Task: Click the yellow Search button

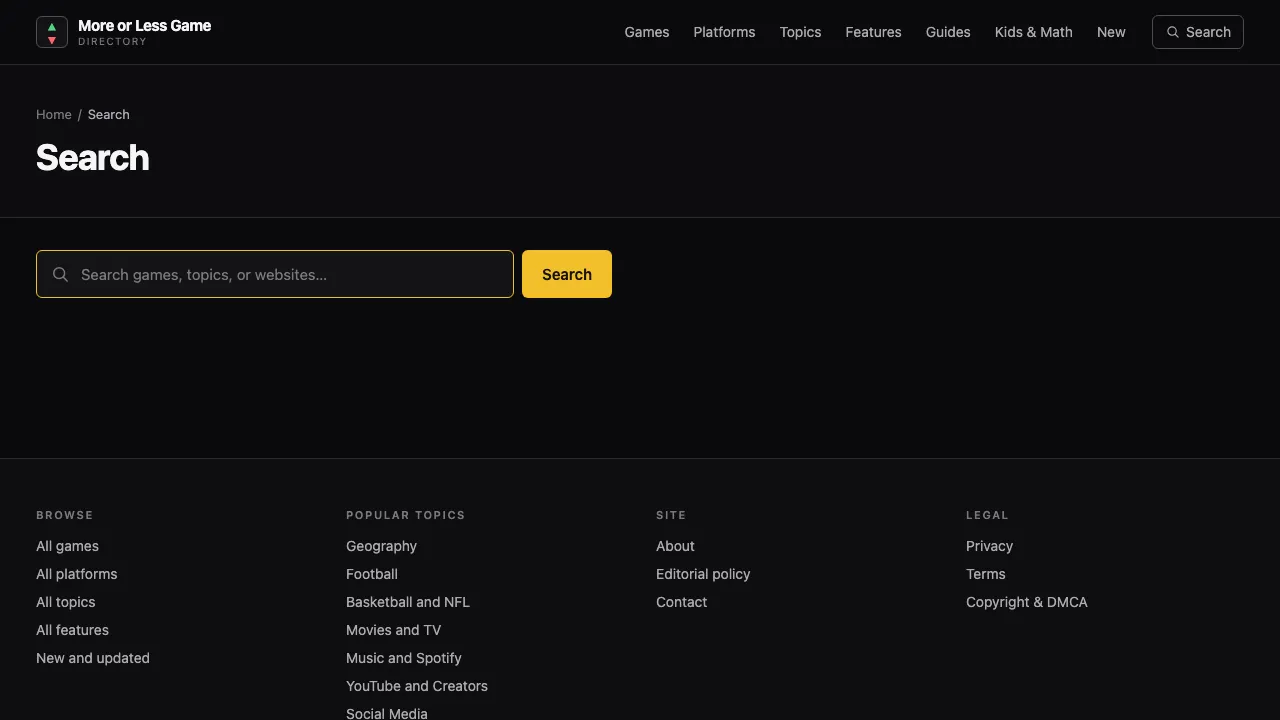Action: [567, 274]
